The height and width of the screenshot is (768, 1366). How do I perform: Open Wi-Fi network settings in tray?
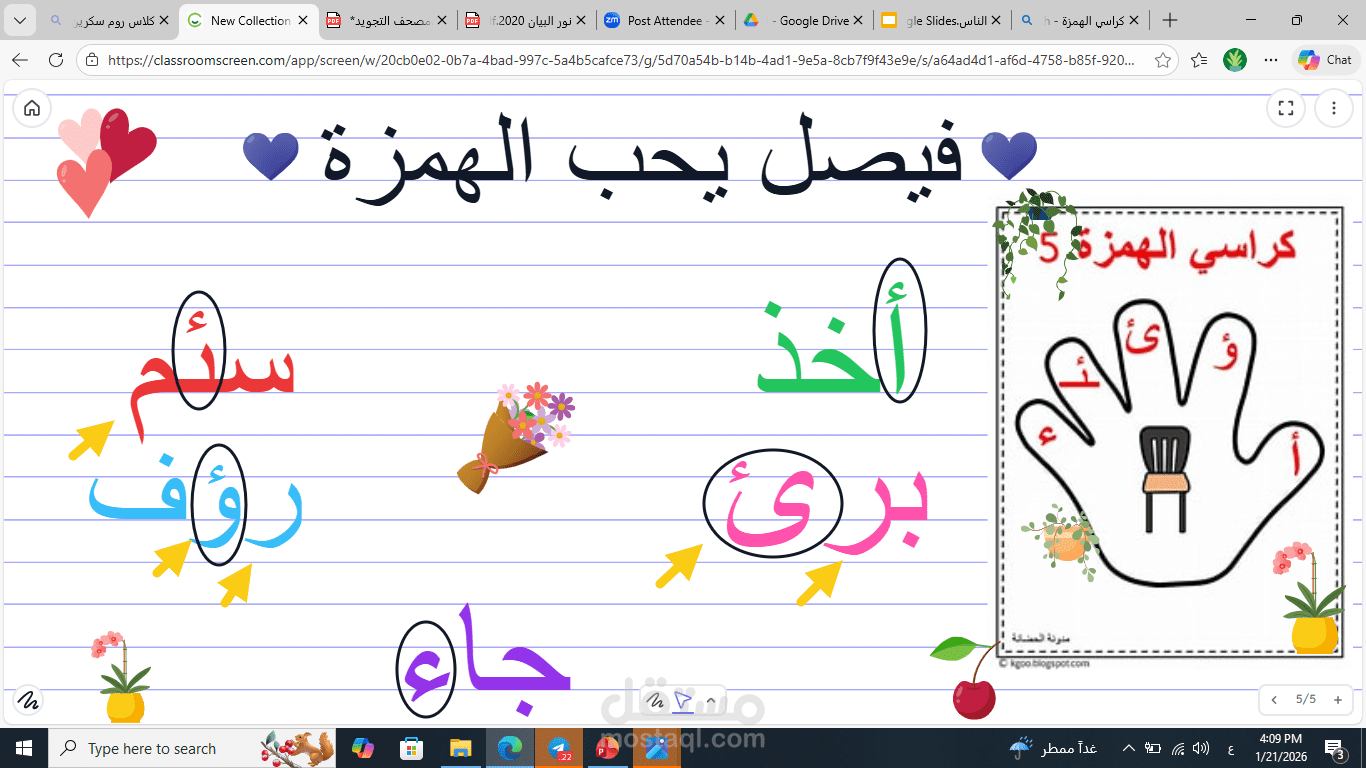point(1178,748)
